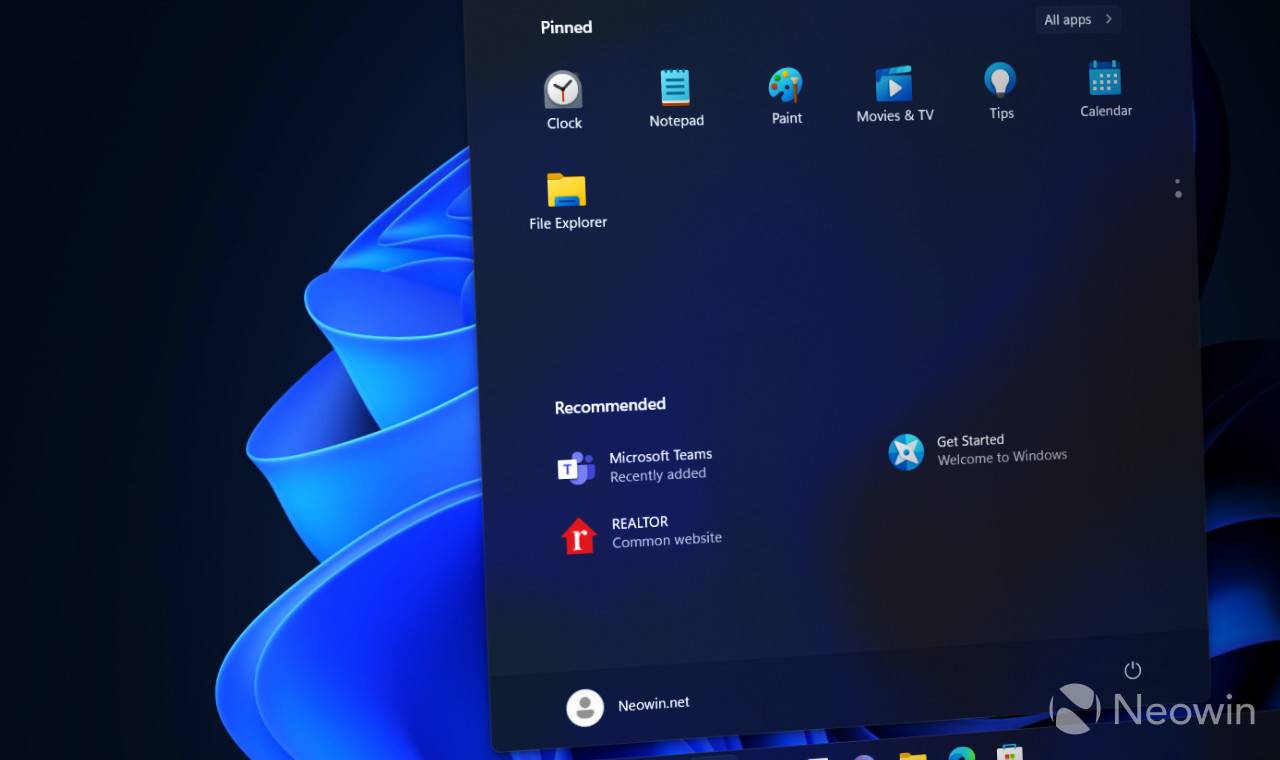Launch Microsoft Edge from the taskbar
Viewport: 1280px width, 760px height.
(x=962, y=755)
